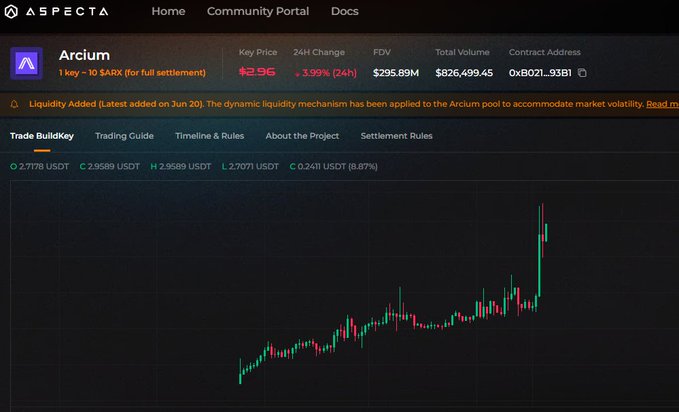Open the Home page
Viewport: 679px width, 412px height.
click(x=168, y=11)
